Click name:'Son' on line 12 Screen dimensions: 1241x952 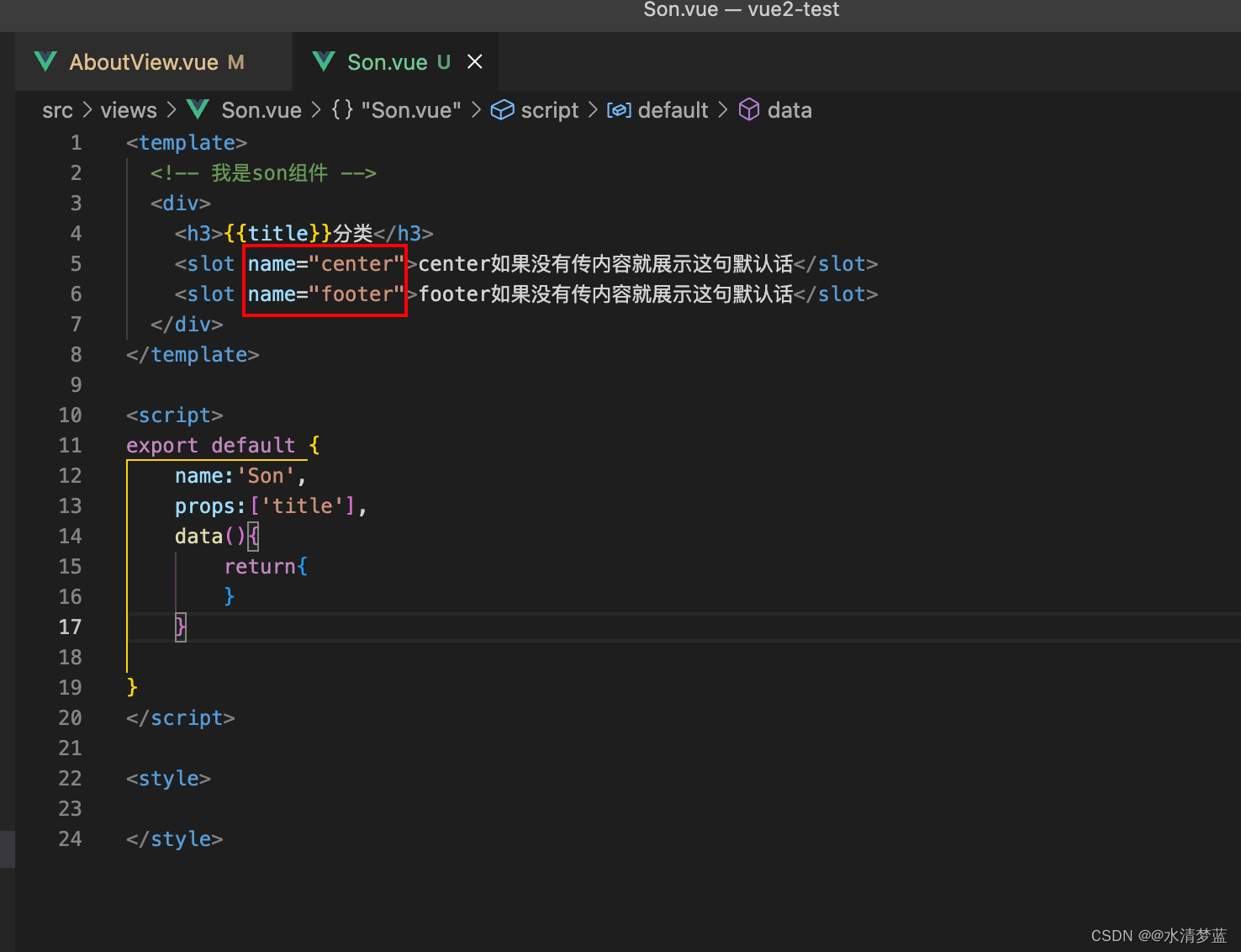[235, 476]
